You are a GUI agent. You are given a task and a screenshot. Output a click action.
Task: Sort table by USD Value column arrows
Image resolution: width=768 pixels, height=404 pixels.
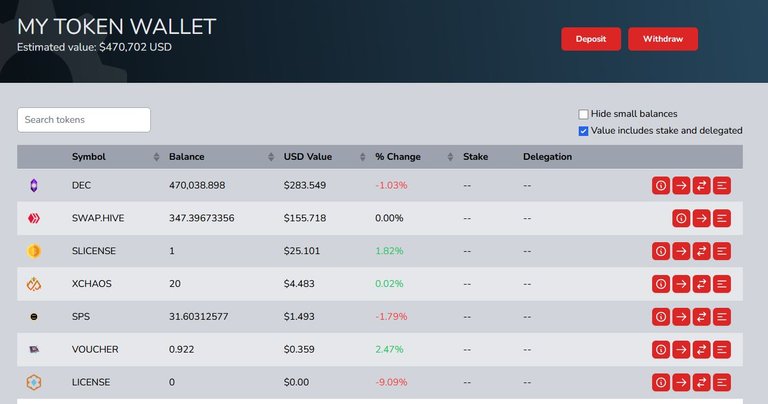pos(362,157)
